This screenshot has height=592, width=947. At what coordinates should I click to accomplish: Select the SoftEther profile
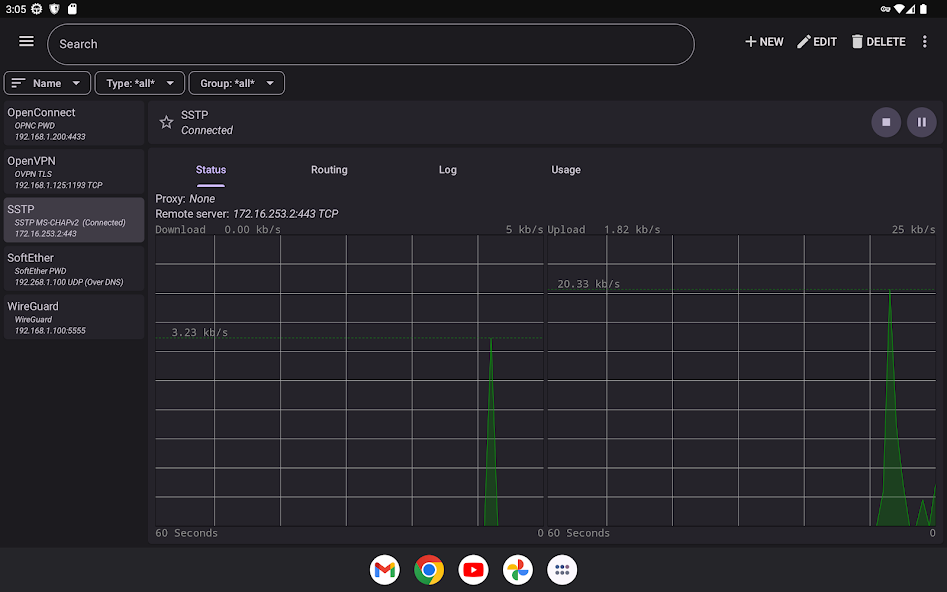pos(74,268)
